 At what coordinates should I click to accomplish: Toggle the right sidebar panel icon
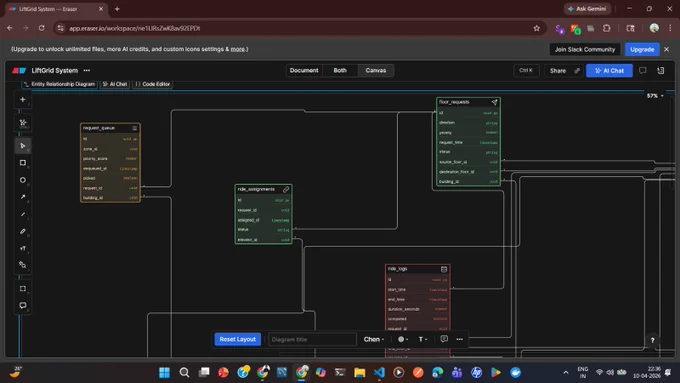point(660,70)
